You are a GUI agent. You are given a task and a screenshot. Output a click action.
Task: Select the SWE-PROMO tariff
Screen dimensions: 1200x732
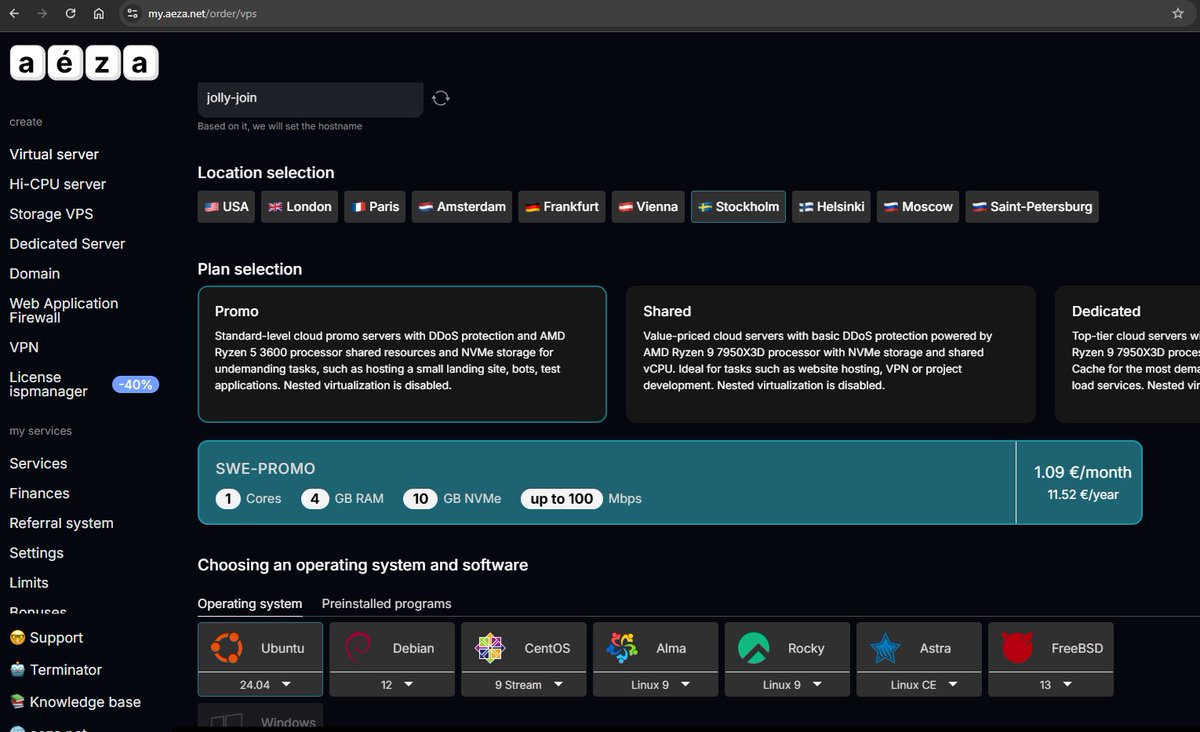(x=670, y=482)
